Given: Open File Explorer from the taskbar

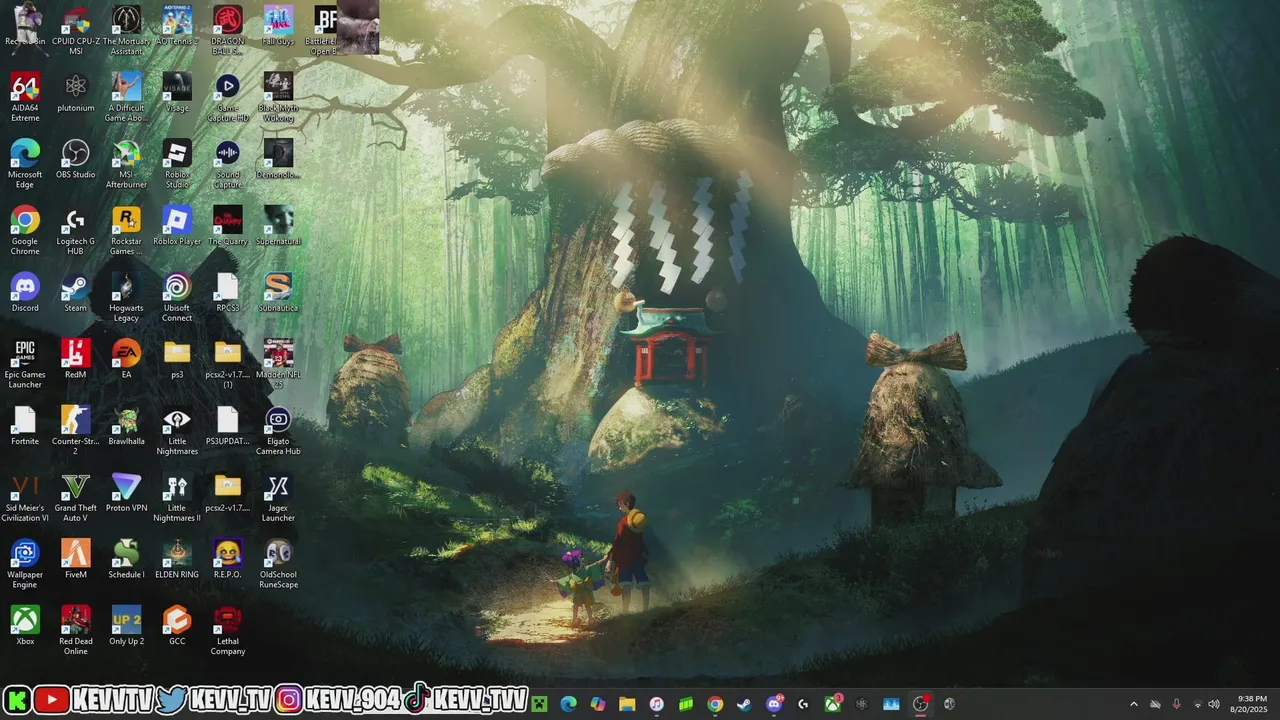Looking at the screenshot, I should [627, 704].
